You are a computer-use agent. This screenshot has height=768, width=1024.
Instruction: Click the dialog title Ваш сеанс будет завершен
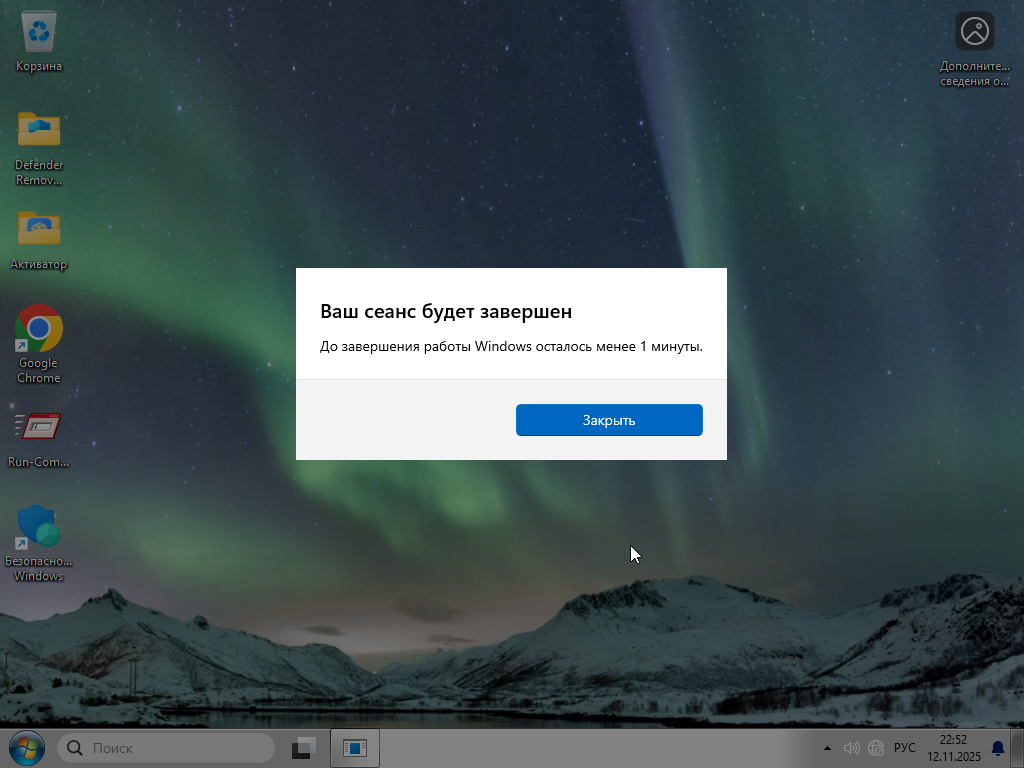[x=446, y=312]
